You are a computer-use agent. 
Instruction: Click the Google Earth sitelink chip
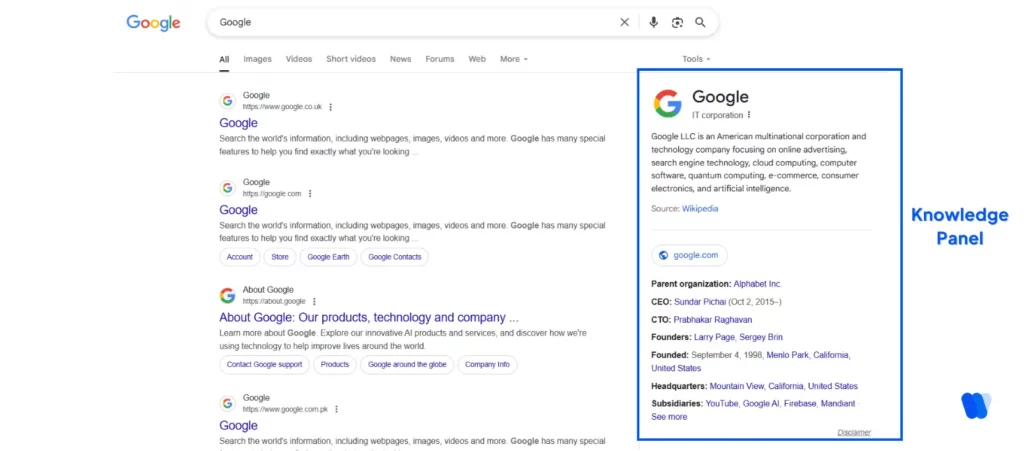pyautogui.click(x=328, y=257)
